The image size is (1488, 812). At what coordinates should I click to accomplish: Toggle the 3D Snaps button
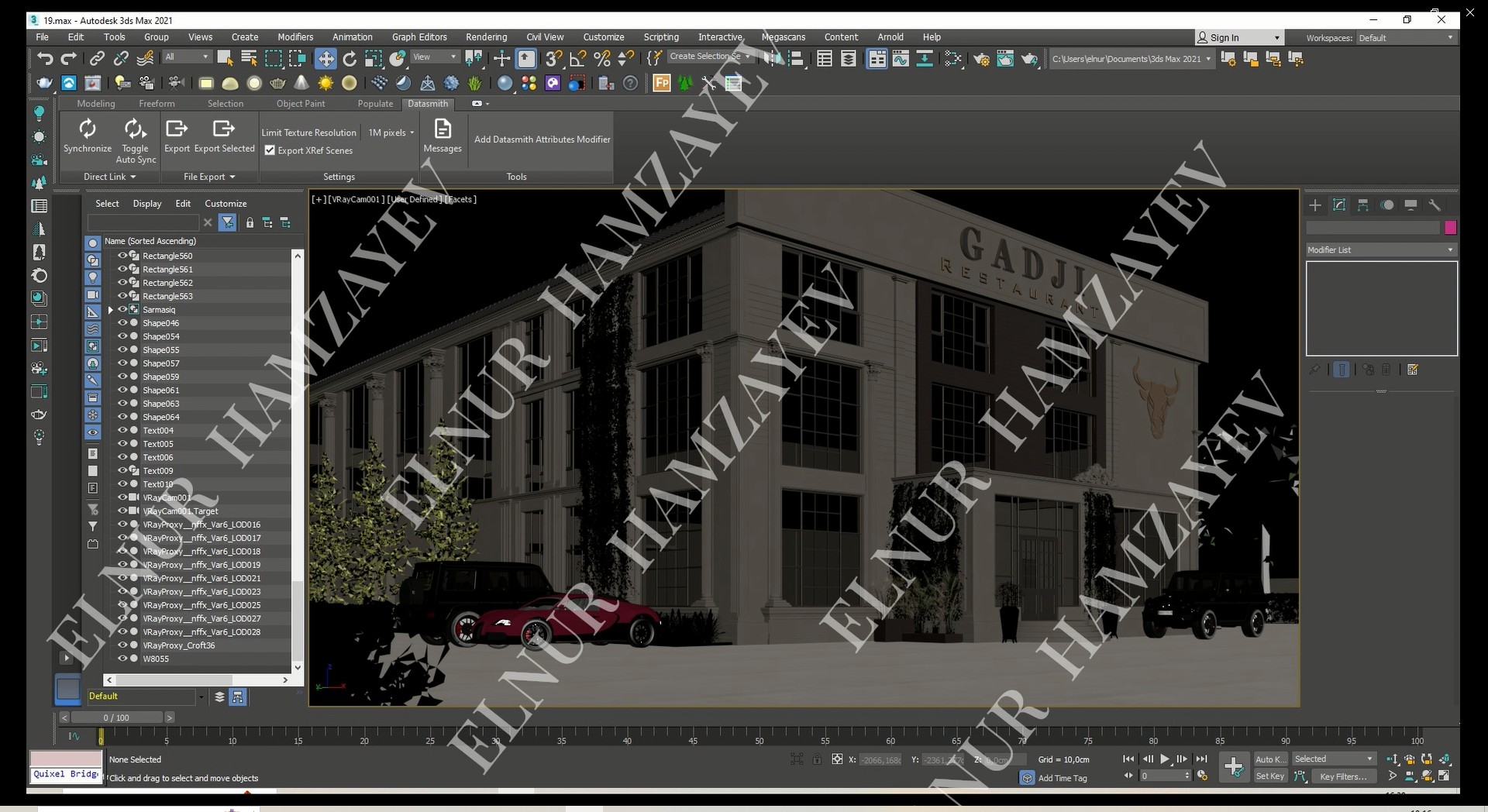pos(553,58)
